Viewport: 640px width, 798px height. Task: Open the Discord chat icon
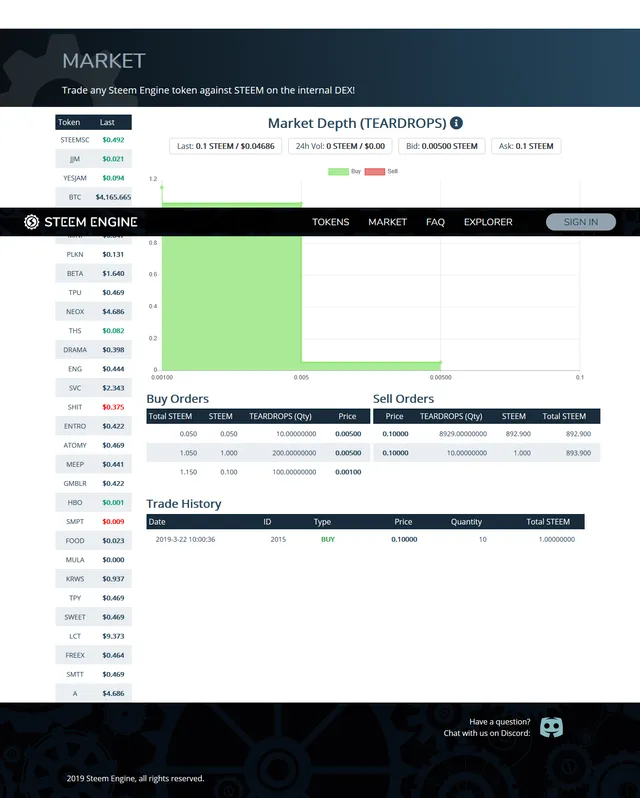click(x=551, y=727)
